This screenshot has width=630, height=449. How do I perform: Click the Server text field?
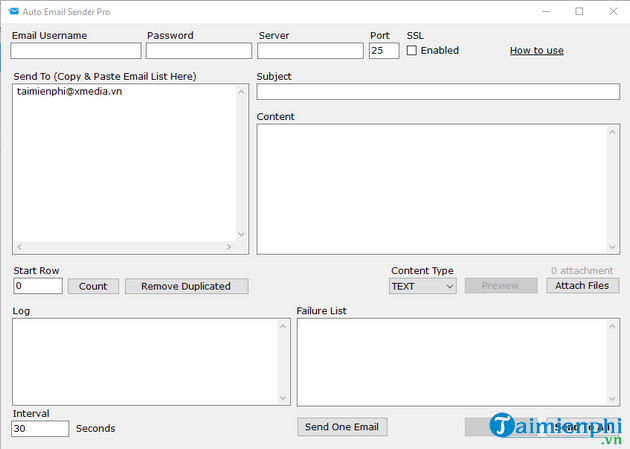click(x=310, y=51)
